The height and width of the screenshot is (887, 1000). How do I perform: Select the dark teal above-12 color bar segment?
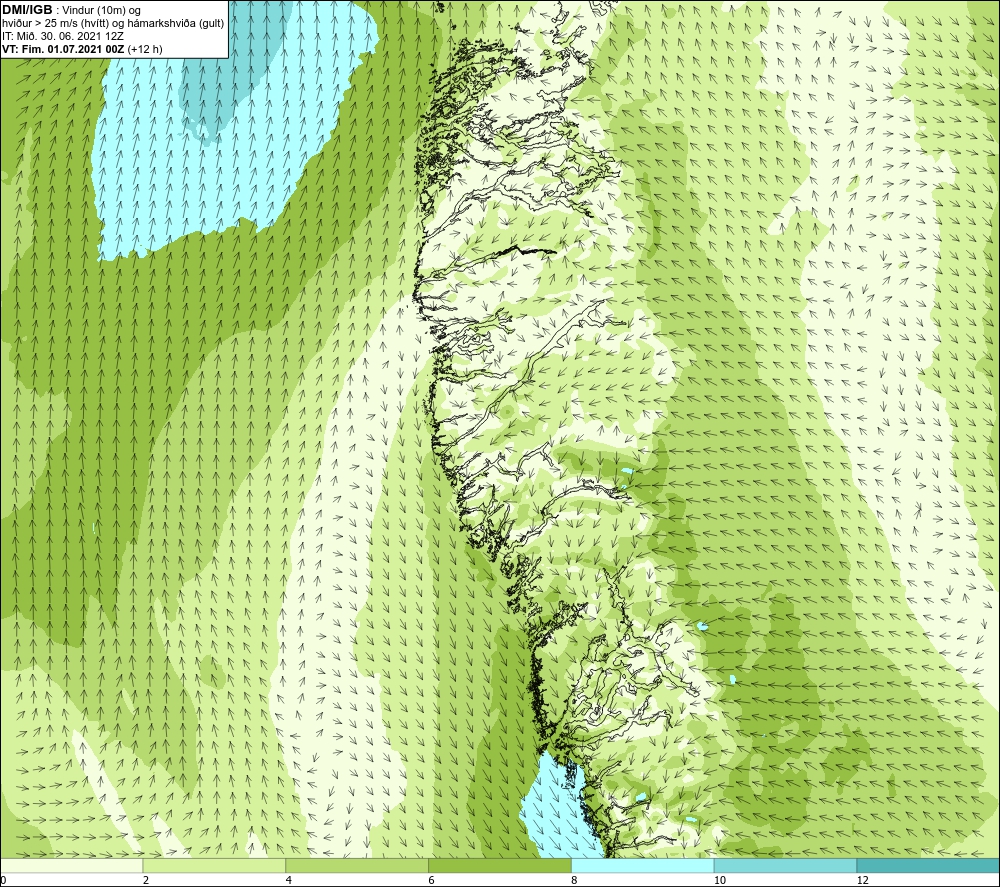pos(929,865)
